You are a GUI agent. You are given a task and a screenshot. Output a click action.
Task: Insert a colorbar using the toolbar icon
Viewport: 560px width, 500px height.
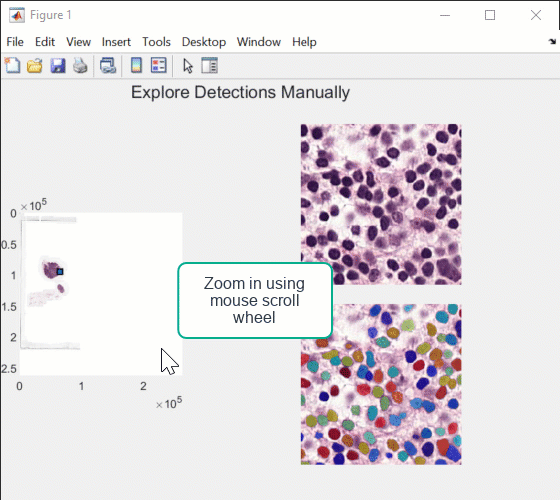pos(136,65)
